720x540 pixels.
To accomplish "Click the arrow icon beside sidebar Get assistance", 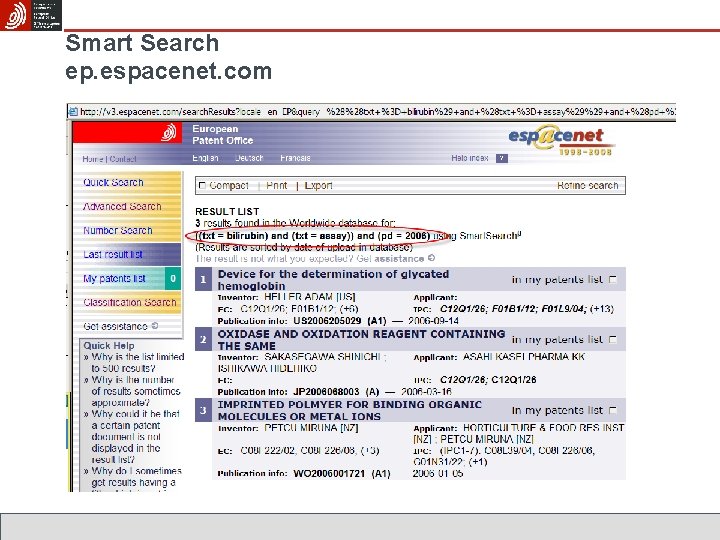I will coord(155,326).
